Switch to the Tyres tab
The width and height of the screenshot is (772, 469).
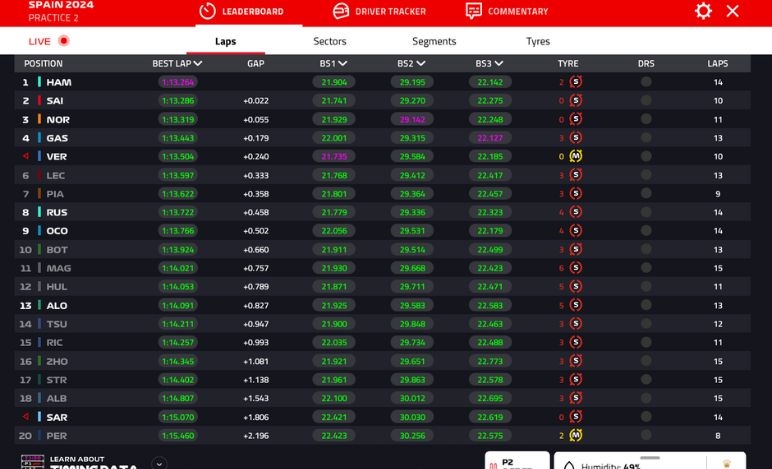538,41
